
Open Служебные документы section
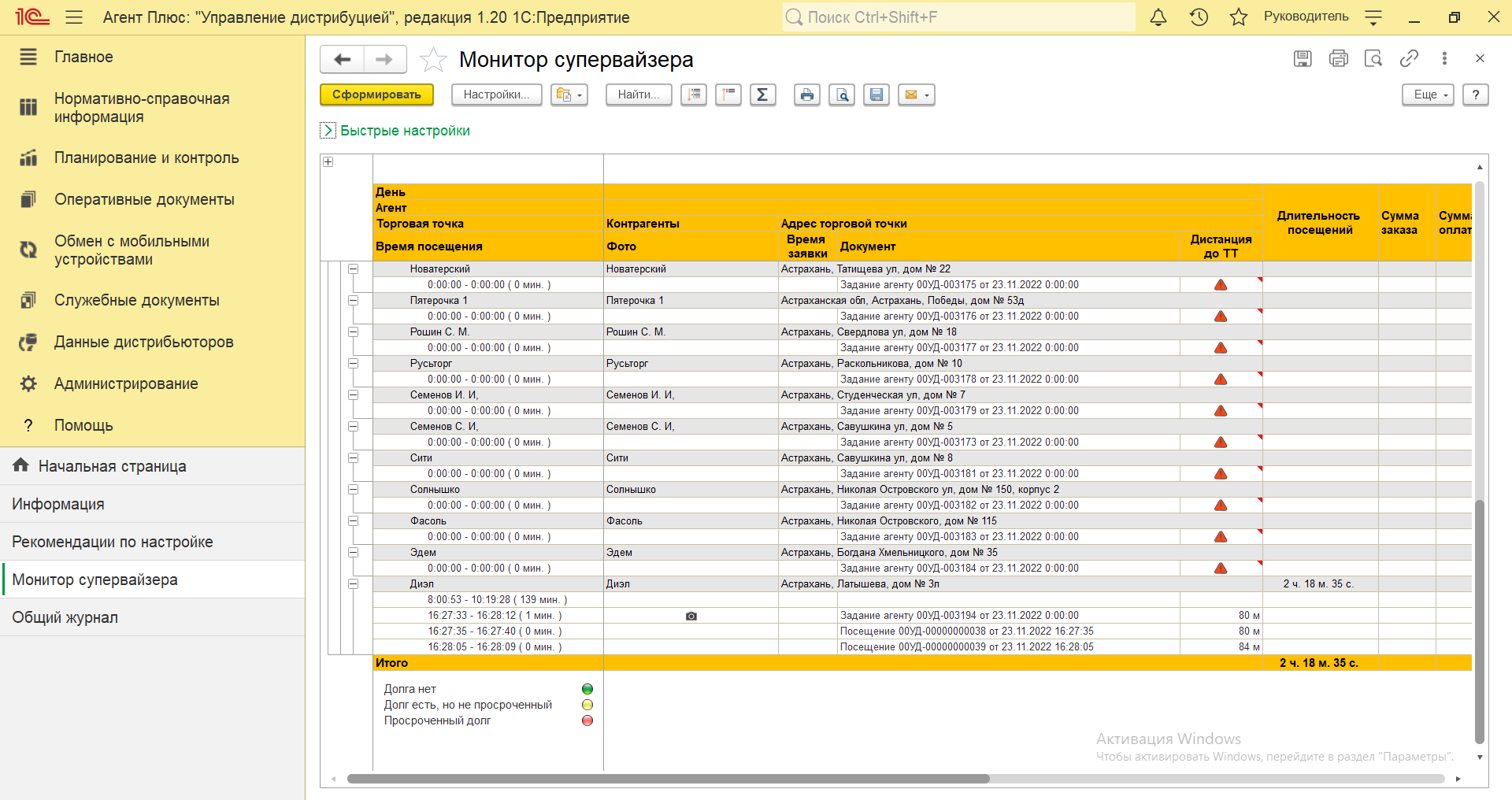coord(152,301)
